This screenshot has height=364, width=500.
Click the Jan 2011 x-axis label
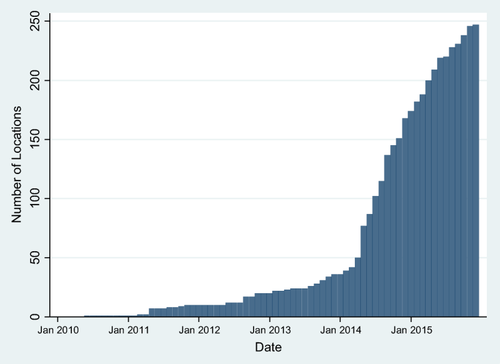pyautogui.click(x=129, y=330)
